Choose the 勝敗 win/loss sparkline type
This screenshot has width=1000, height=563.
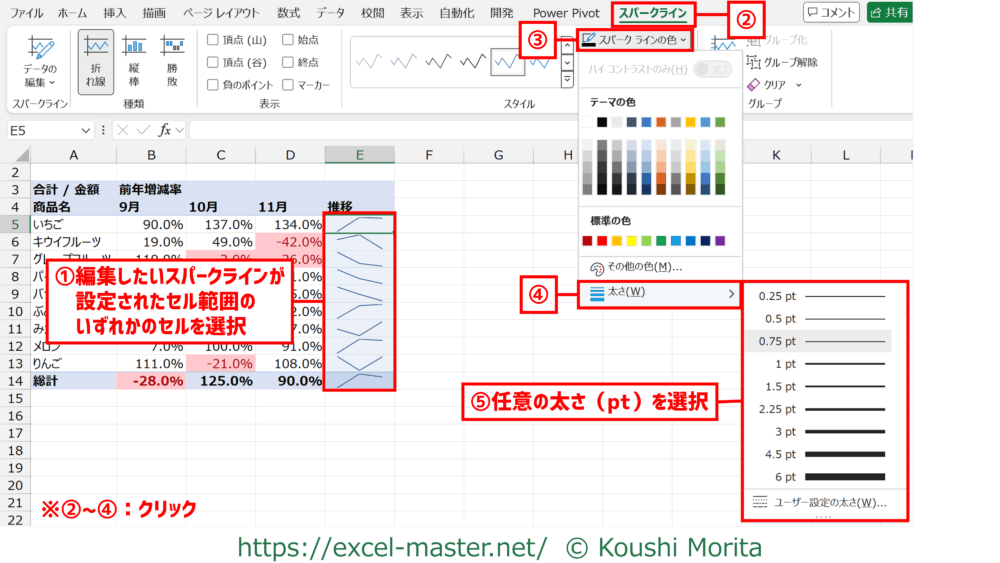[x=172, y=62]
